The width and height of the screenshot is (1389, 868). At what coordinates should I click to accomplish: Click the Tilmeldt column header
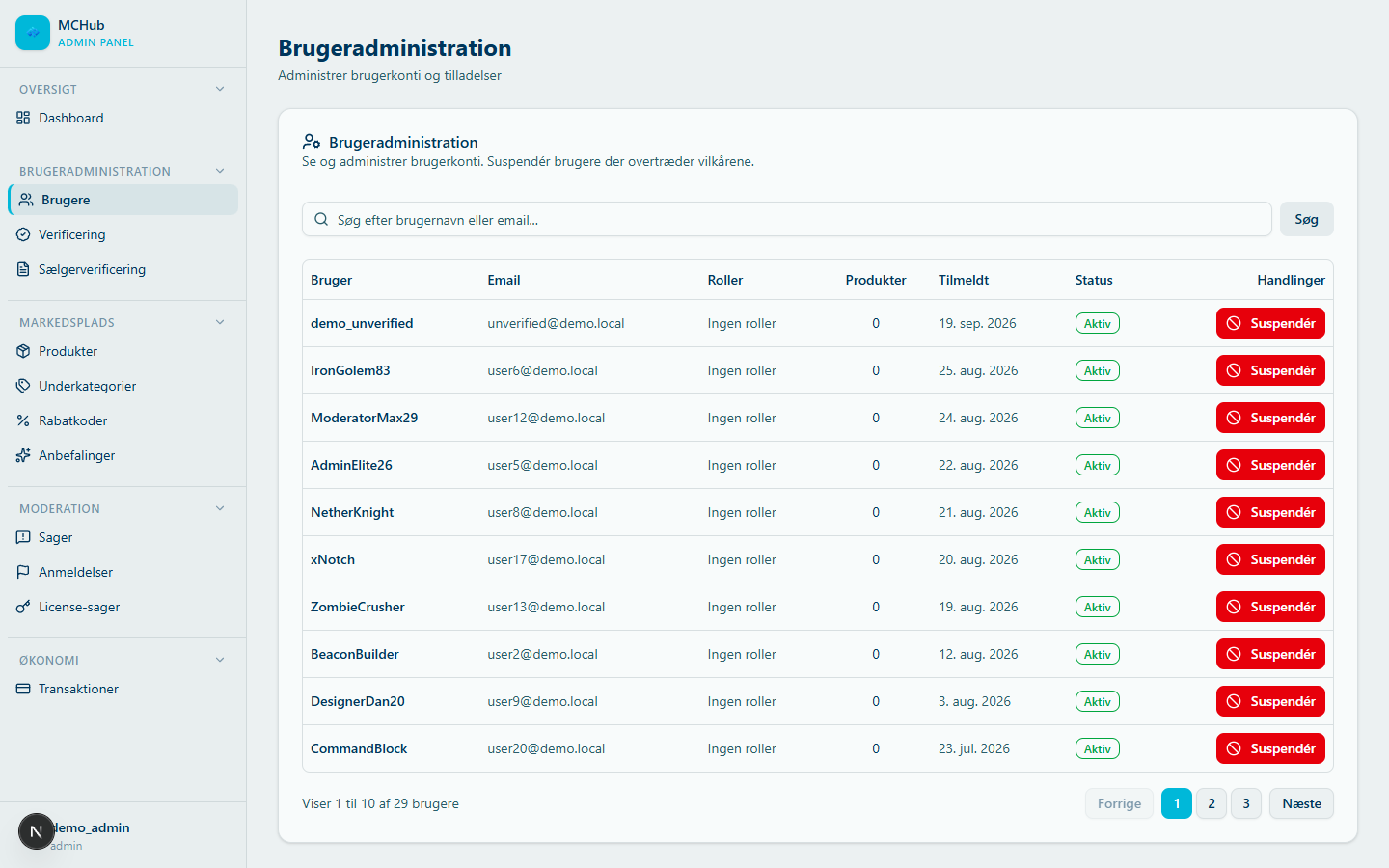[x=964, y=280]
